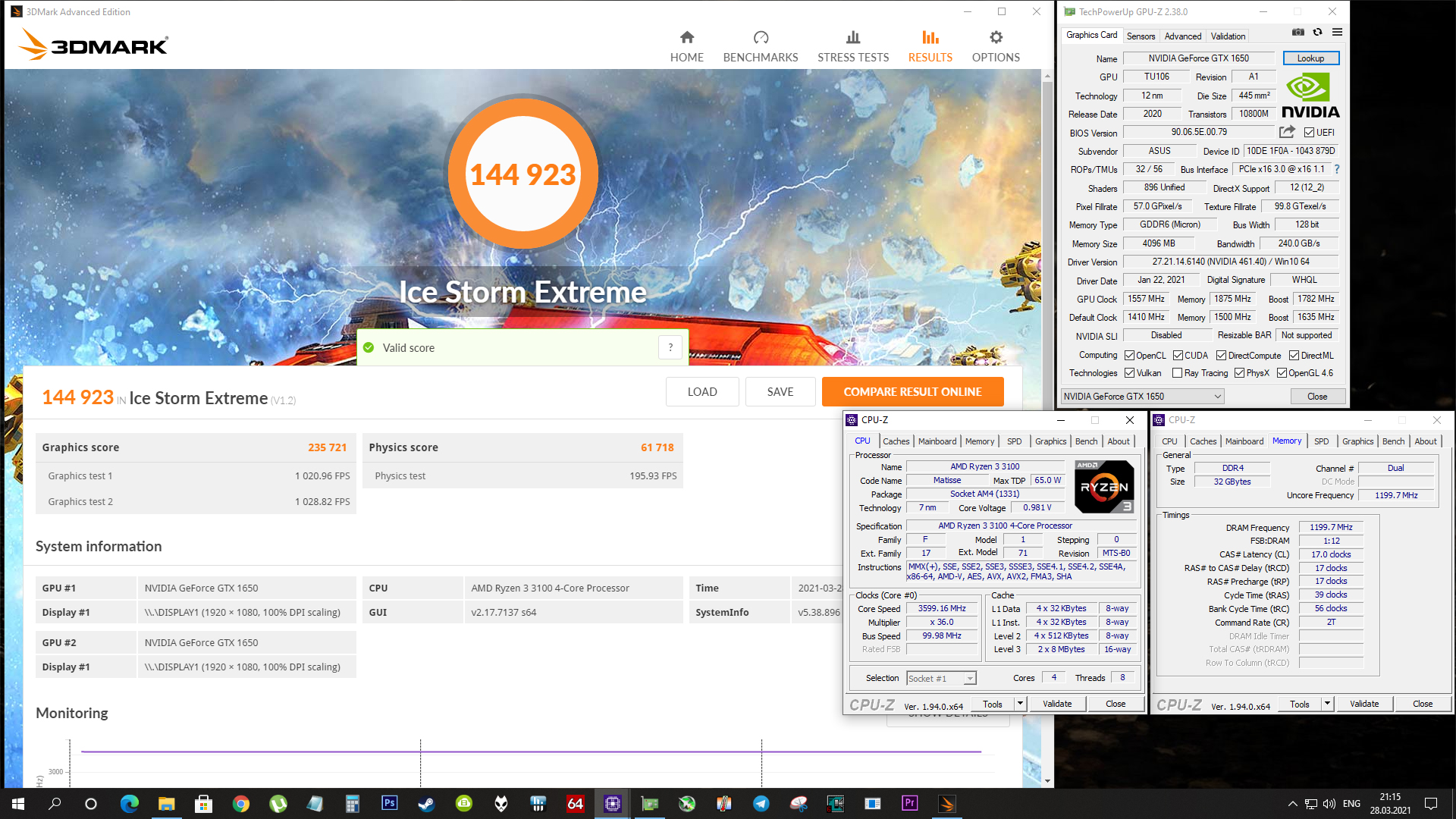
Task: Click the valid score help question mark
Action: (x=670, y=347)
